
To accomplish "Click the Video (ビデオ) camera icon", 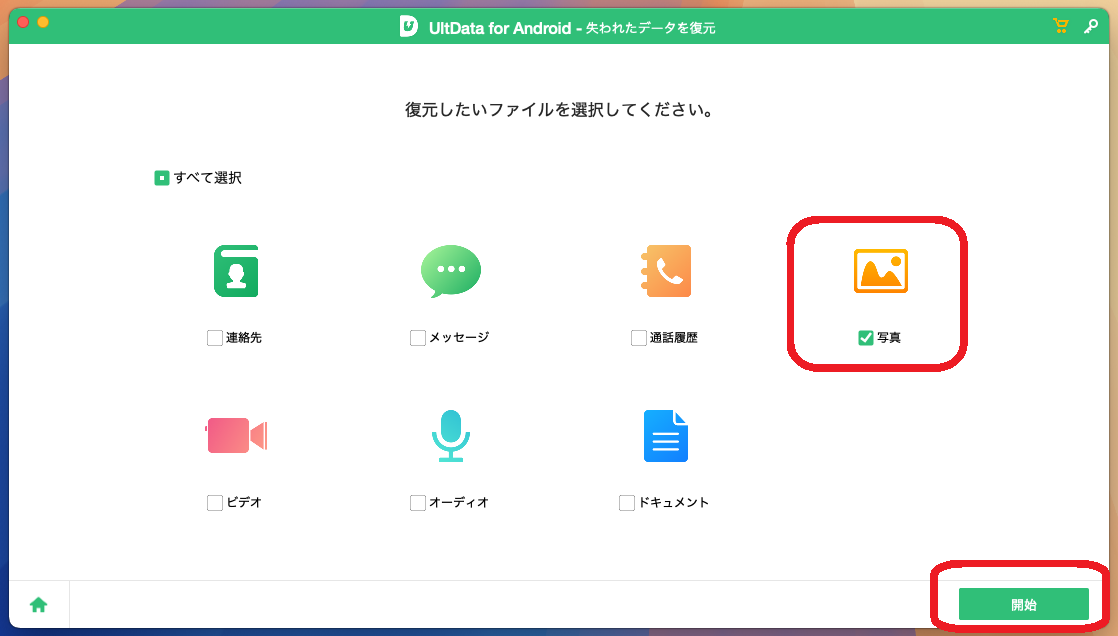I will (x=237, y=435).
